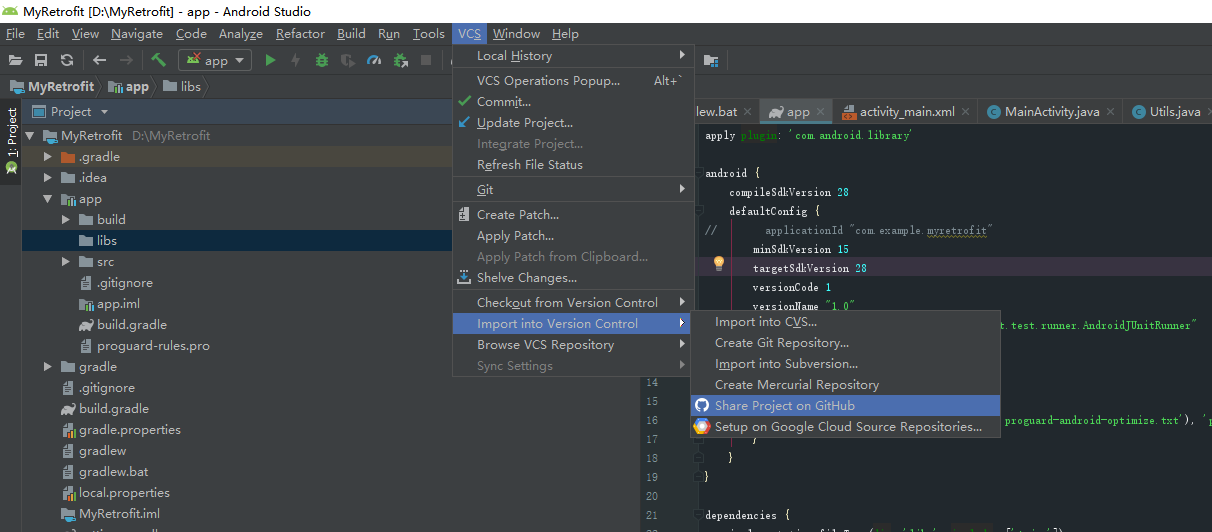Close the app editor tab
The image size is (1212, 532).
(820, 112)
